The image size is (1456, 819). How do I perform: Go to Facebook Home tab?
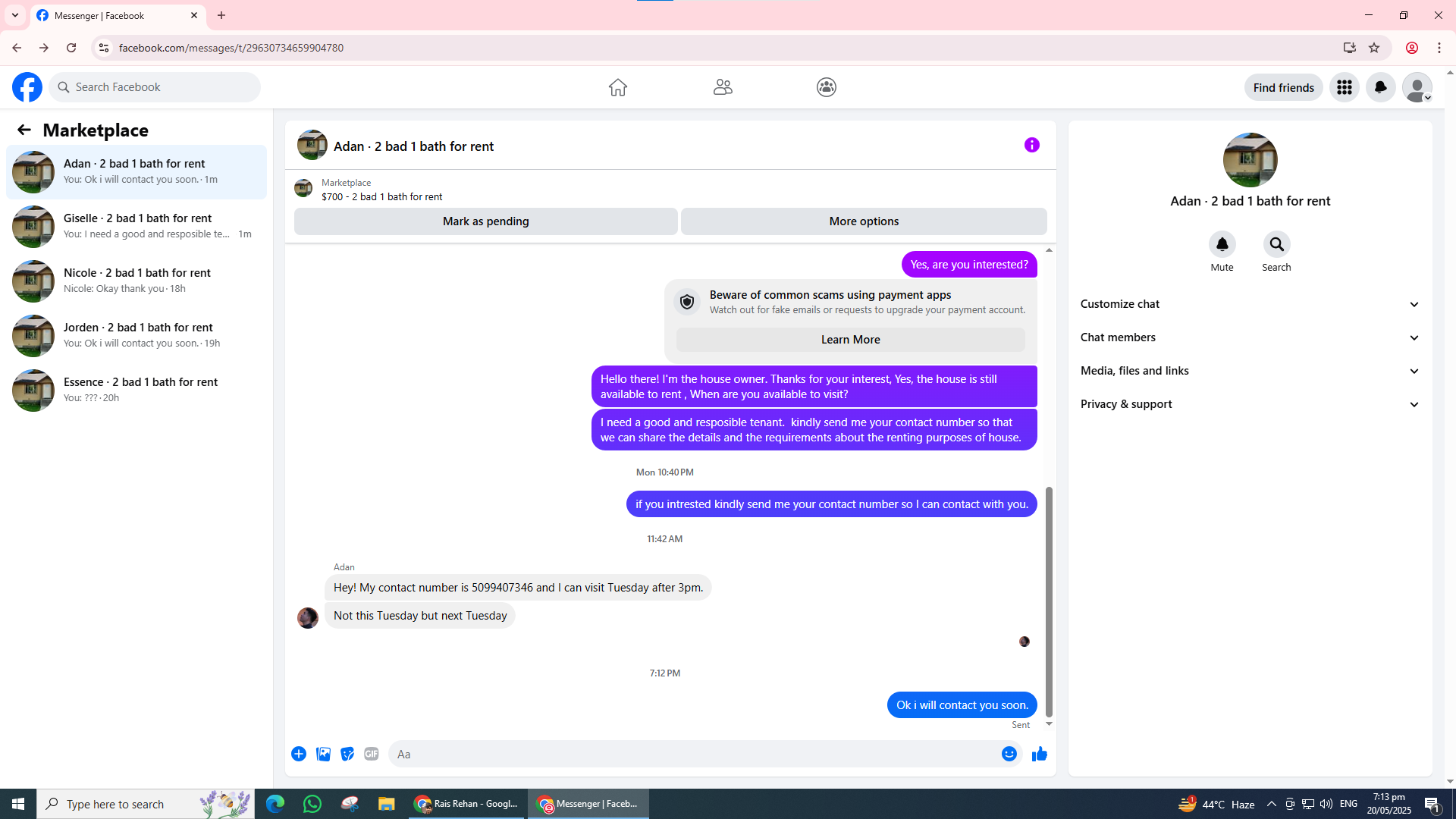click(x=617, y=87)
